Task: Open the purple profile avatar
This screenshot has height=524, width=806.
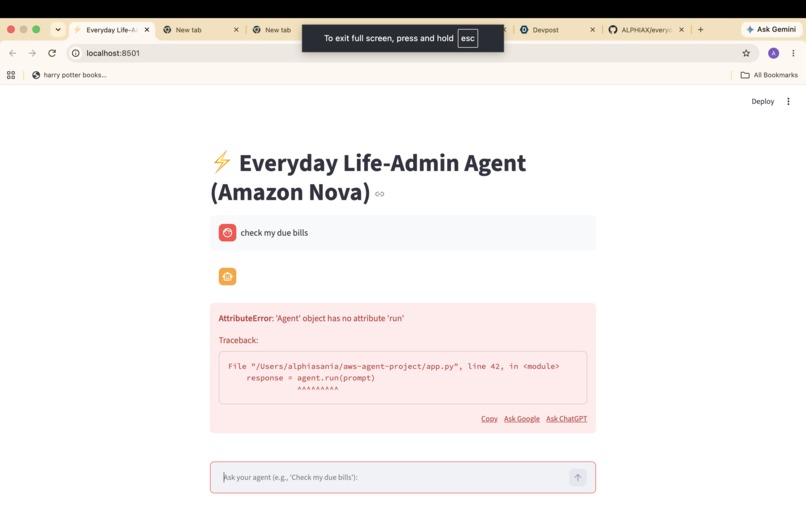Action: [x=773, y=53]
